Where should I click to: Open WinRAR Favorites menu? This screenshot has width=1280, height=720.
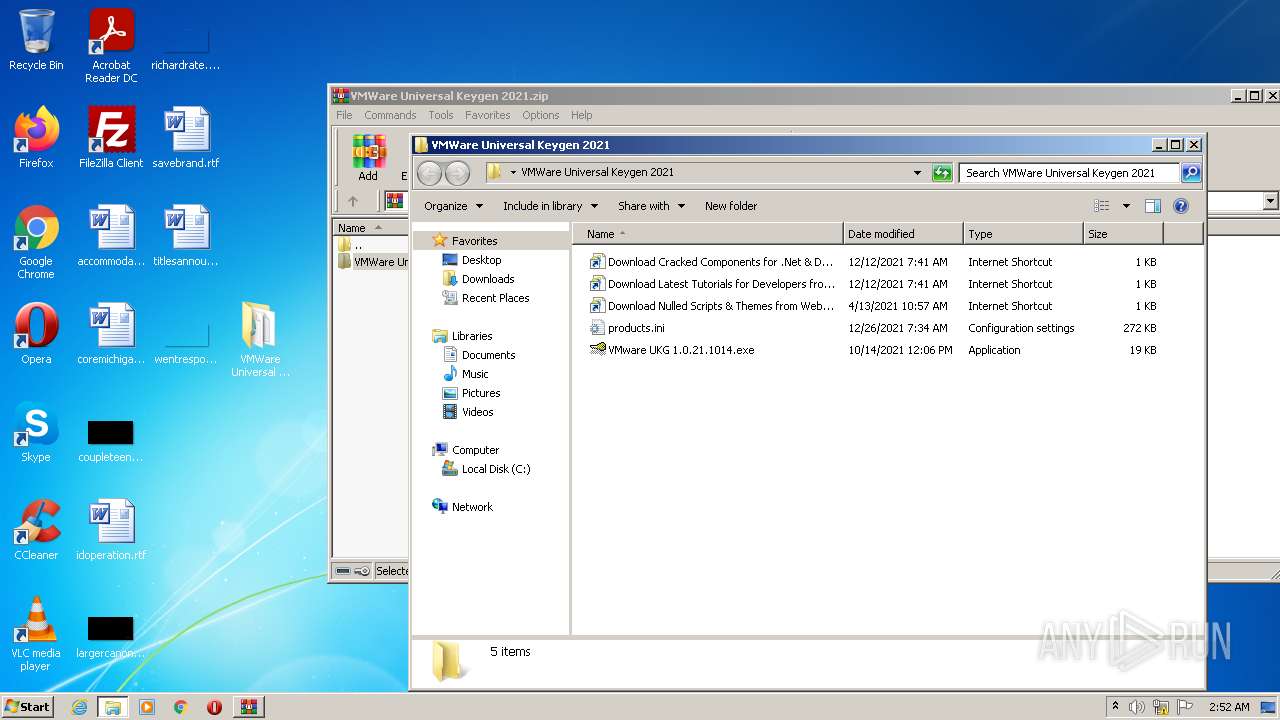[487, 115]
